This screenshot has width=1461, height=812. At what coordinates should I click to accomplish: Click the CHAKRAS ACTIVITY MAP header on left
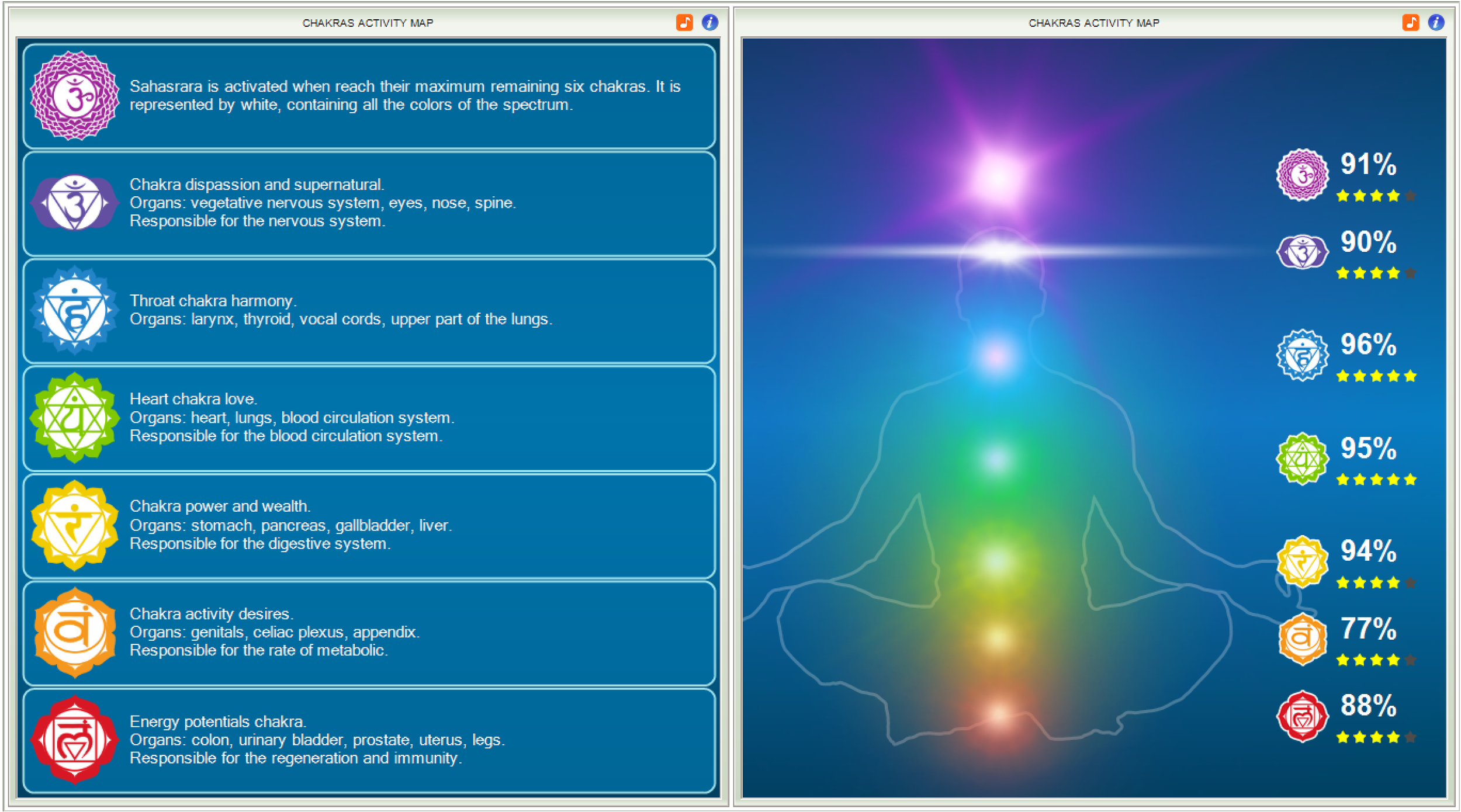(x=368, y=23)
